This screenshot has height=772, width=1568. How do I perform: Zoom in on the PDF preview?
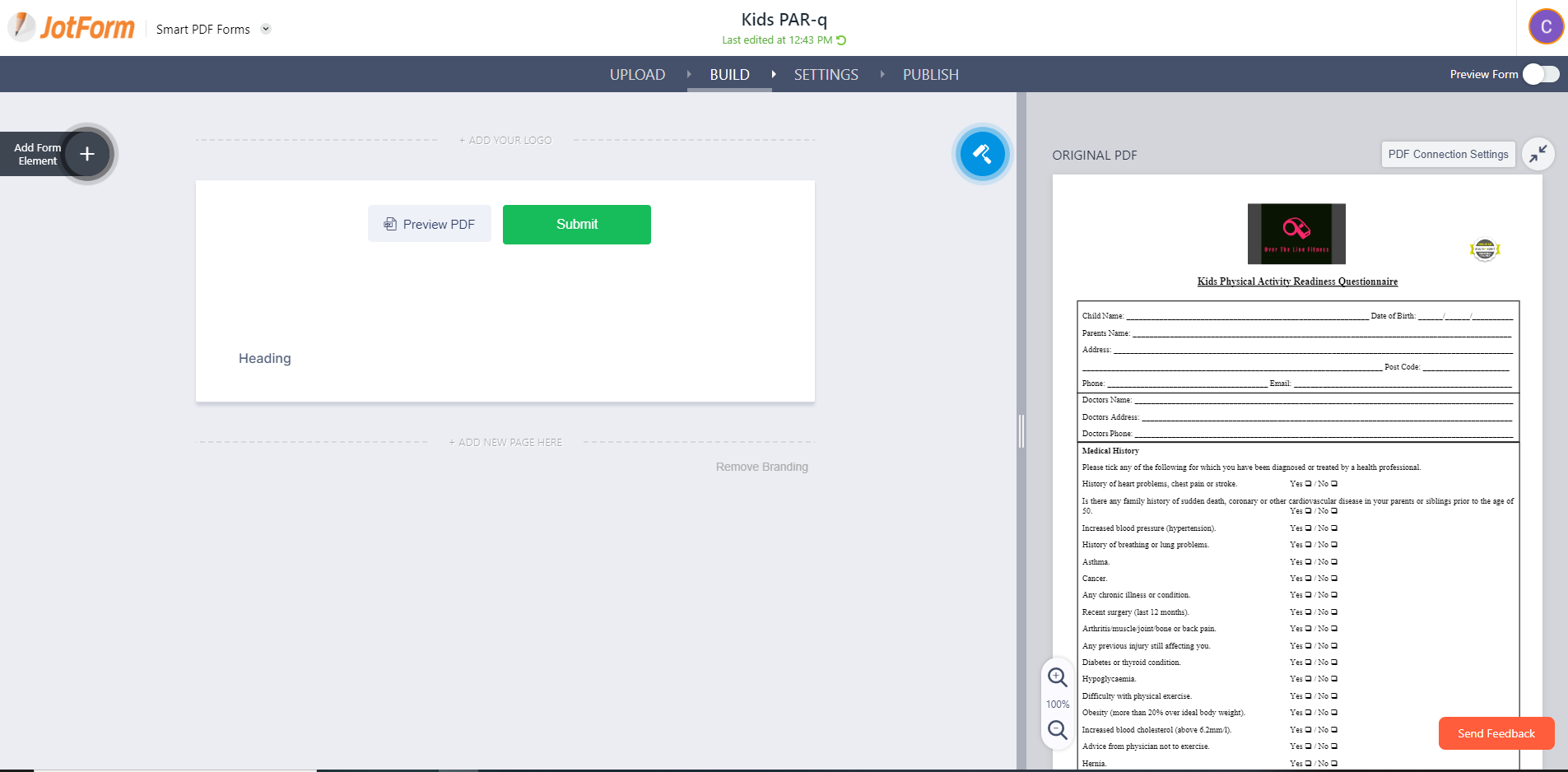pos(1058,677)
